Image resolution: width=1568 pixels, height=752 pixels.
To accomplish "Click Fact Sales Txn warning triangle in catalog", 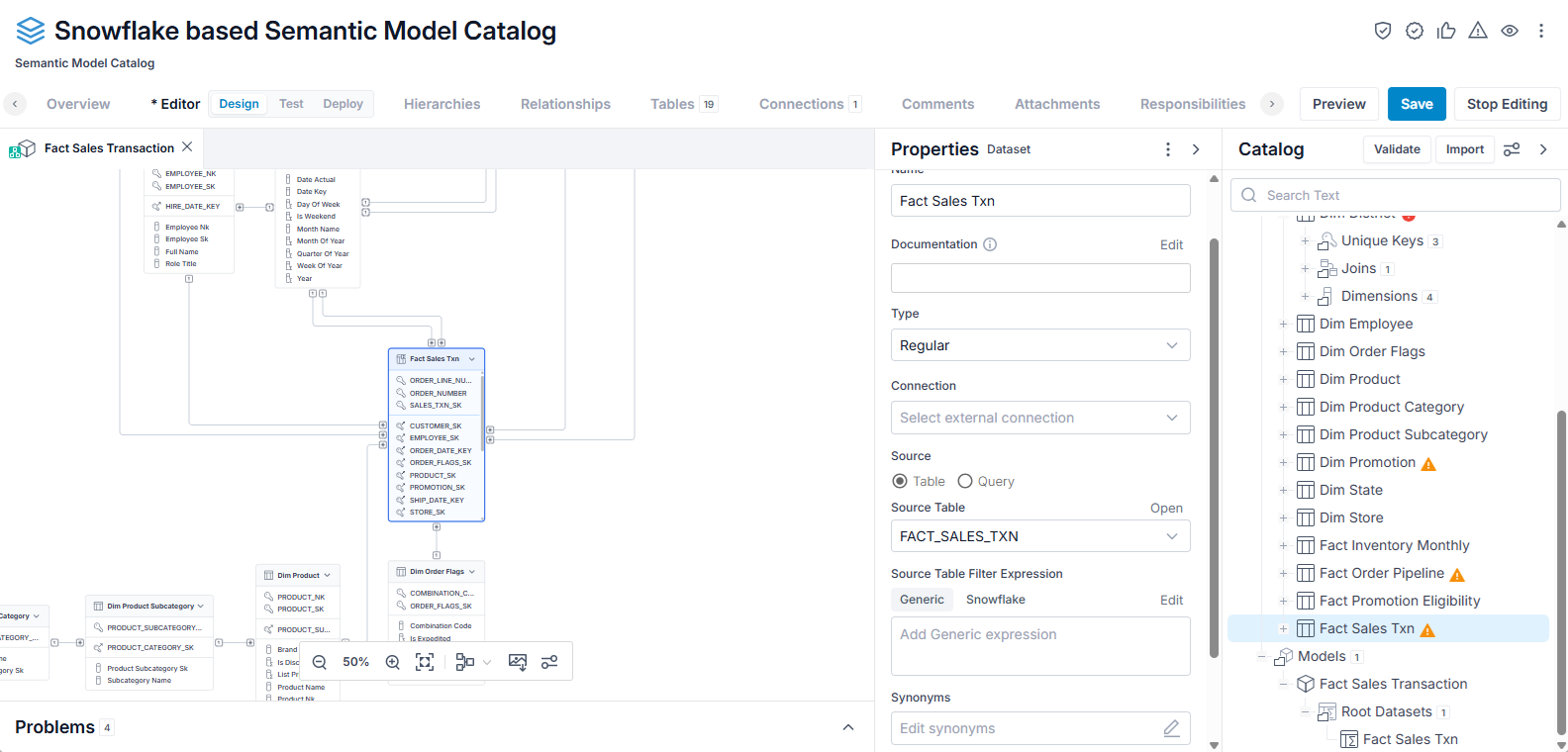I will click(1427, 629).
